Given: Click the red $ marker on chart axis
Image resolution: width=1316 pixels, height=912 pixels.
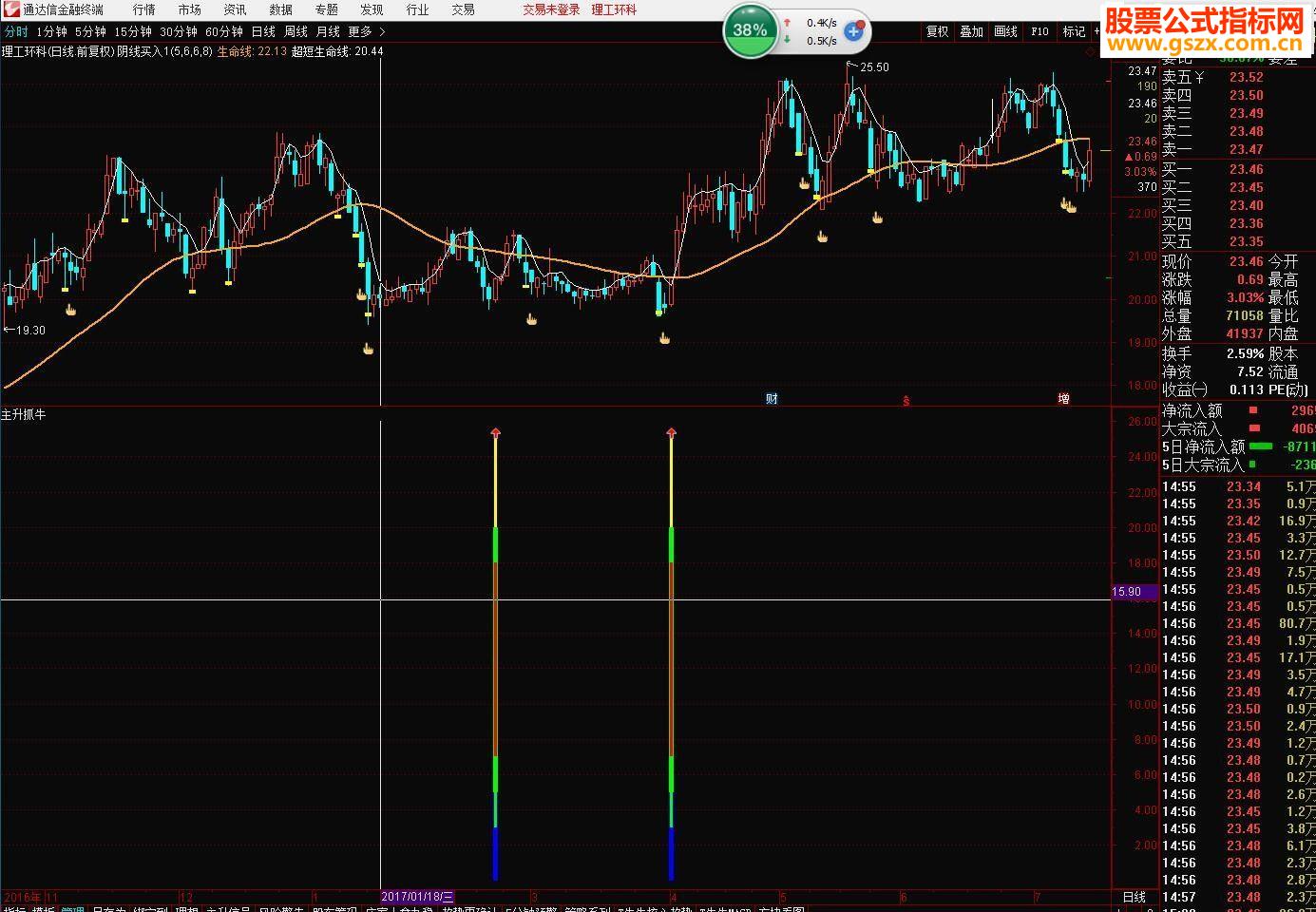Looking at the screenshot, I should point(906,401).
